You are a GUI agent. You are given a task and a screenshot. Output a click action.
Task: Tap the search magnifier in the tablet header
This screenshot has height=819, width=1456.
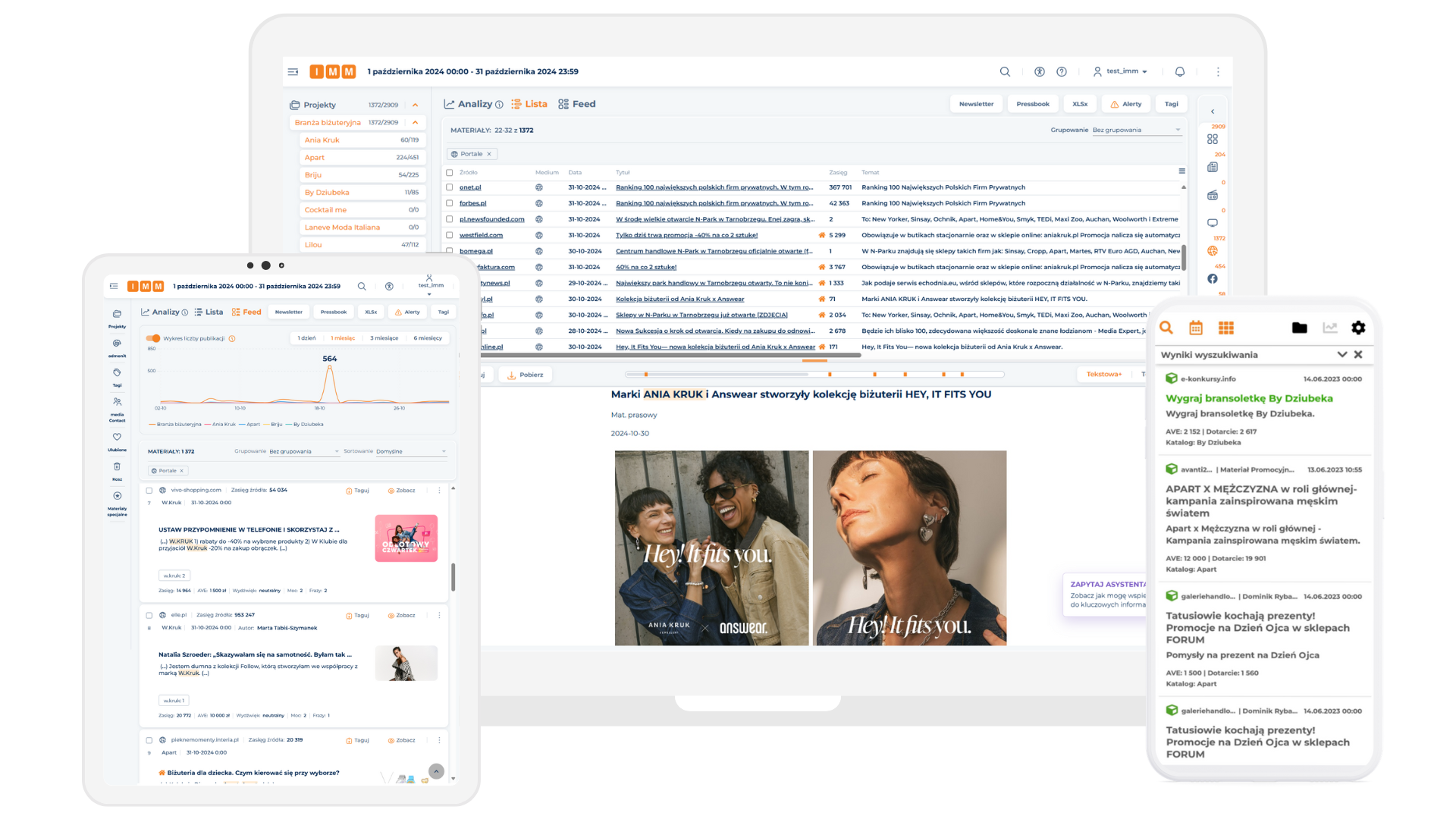362,287
